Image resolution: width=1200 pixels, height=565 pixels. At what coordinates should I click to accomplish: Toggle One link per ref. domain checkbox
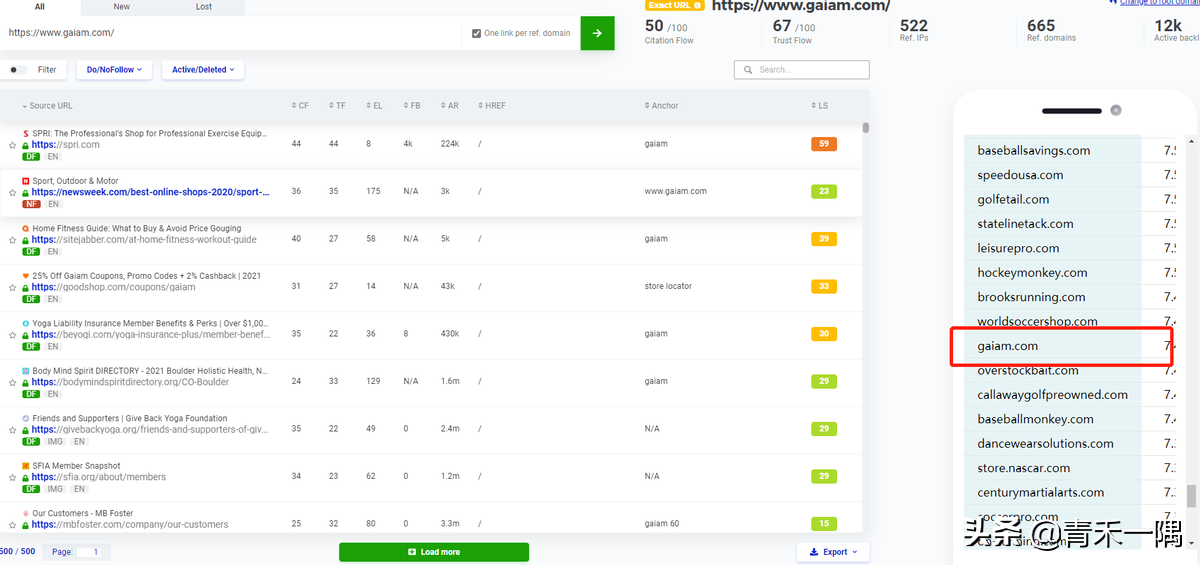point(476,33)
